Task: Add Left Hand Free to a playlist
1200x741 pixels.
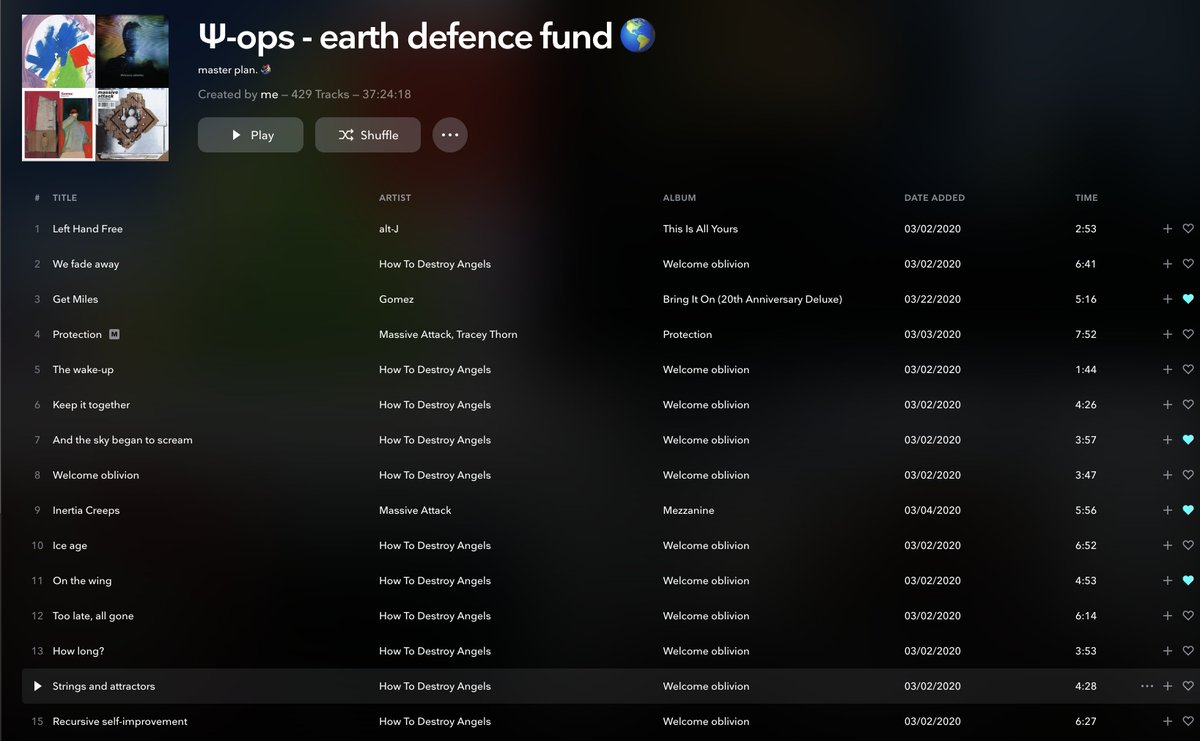Action: click(x=1167, y=229)
